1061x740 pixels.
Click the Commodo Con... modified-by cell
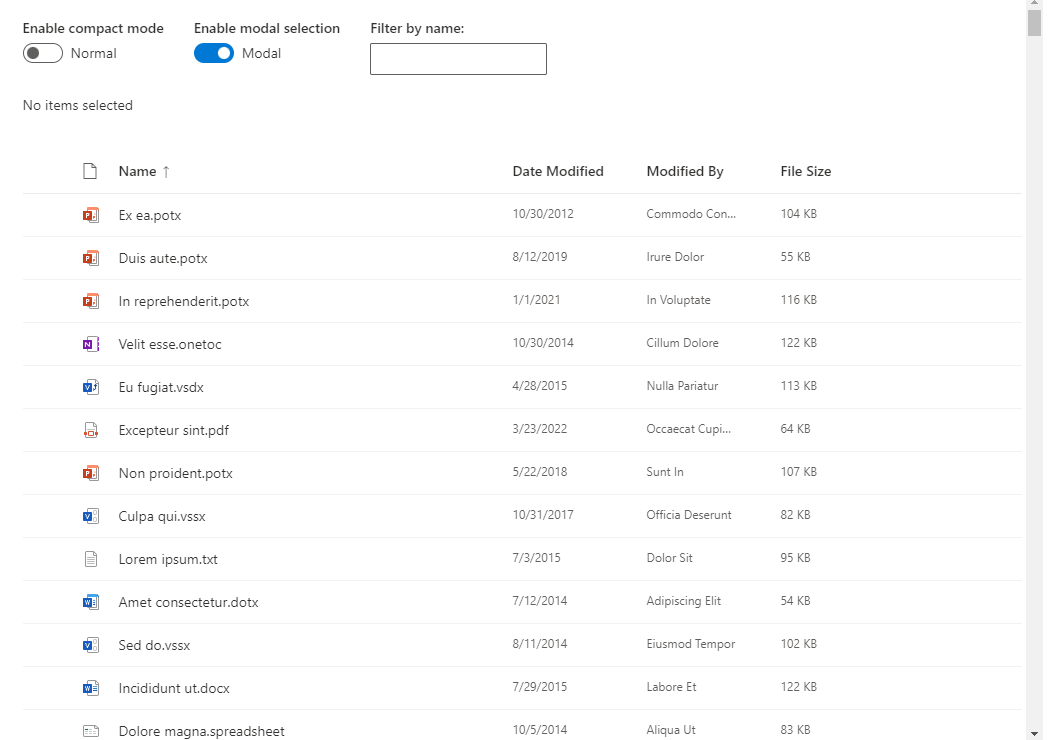(x=691, y=214)
